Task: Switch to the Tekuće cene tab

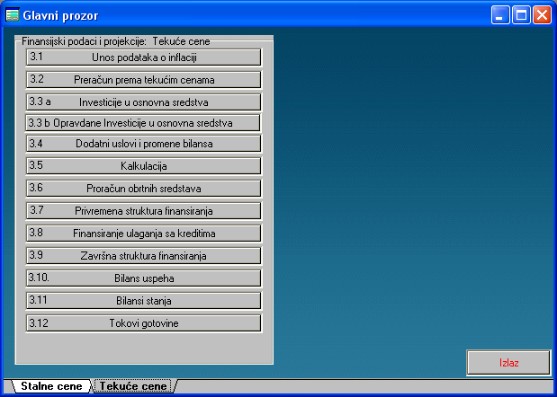Action: (133, 386)
